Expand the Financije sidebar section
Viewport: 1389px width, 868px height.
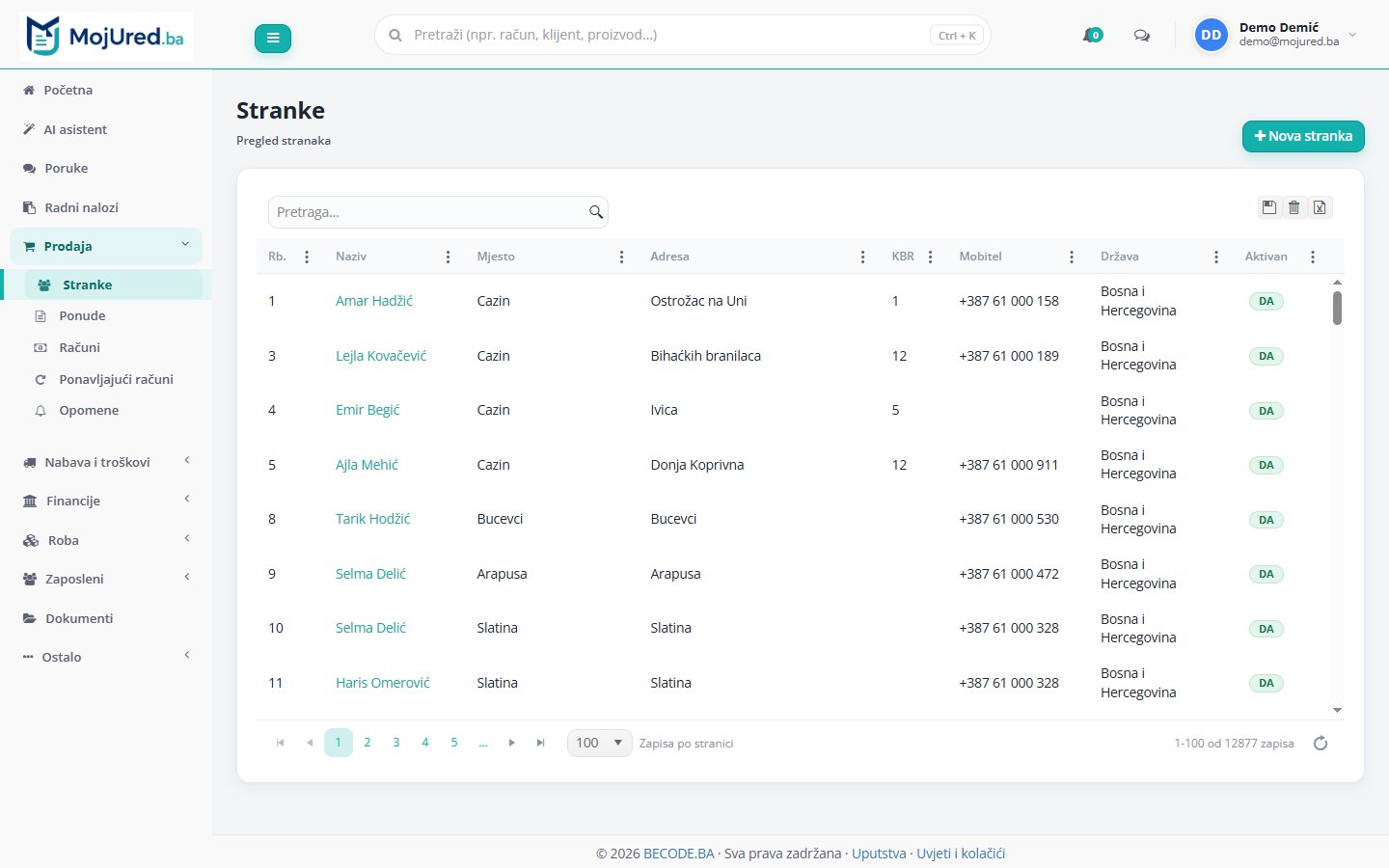(106, 501)
